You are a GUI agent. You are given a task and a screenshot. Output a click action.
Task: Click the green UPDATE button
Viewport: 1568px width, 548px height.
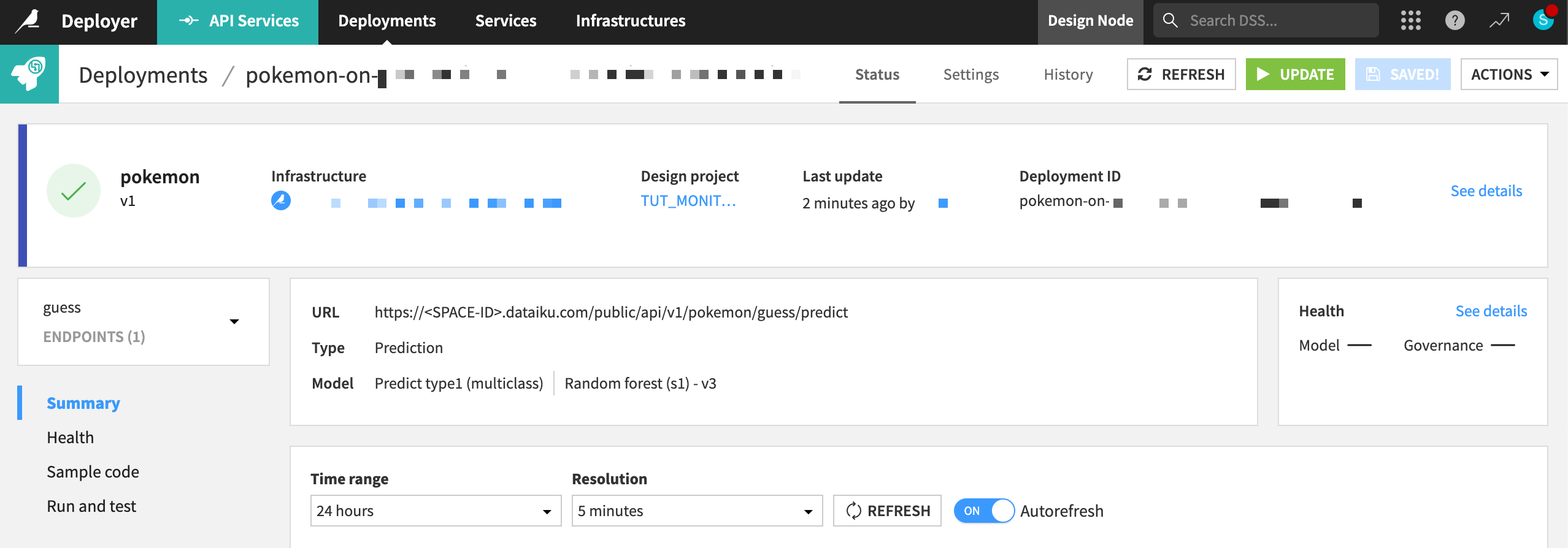(1295, 74)
